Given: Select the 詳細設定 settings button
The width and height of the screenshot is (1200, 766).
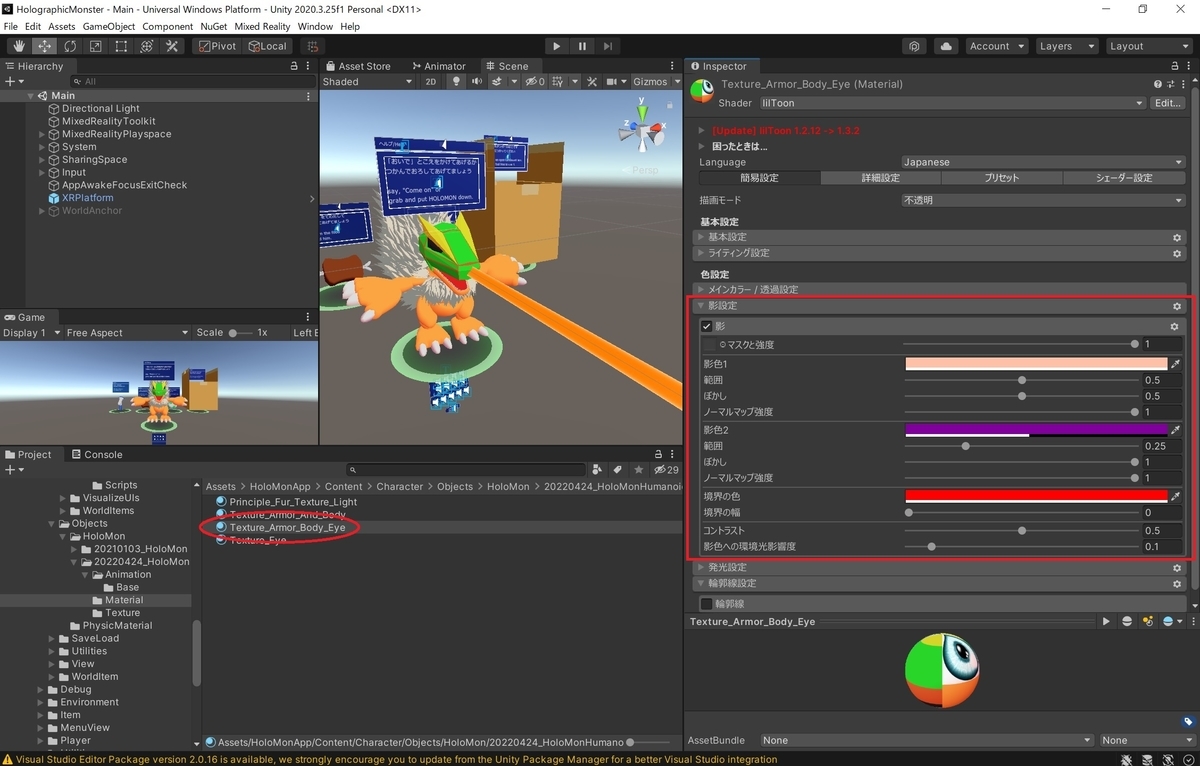Looking at the screenshot, I should 880,178.
